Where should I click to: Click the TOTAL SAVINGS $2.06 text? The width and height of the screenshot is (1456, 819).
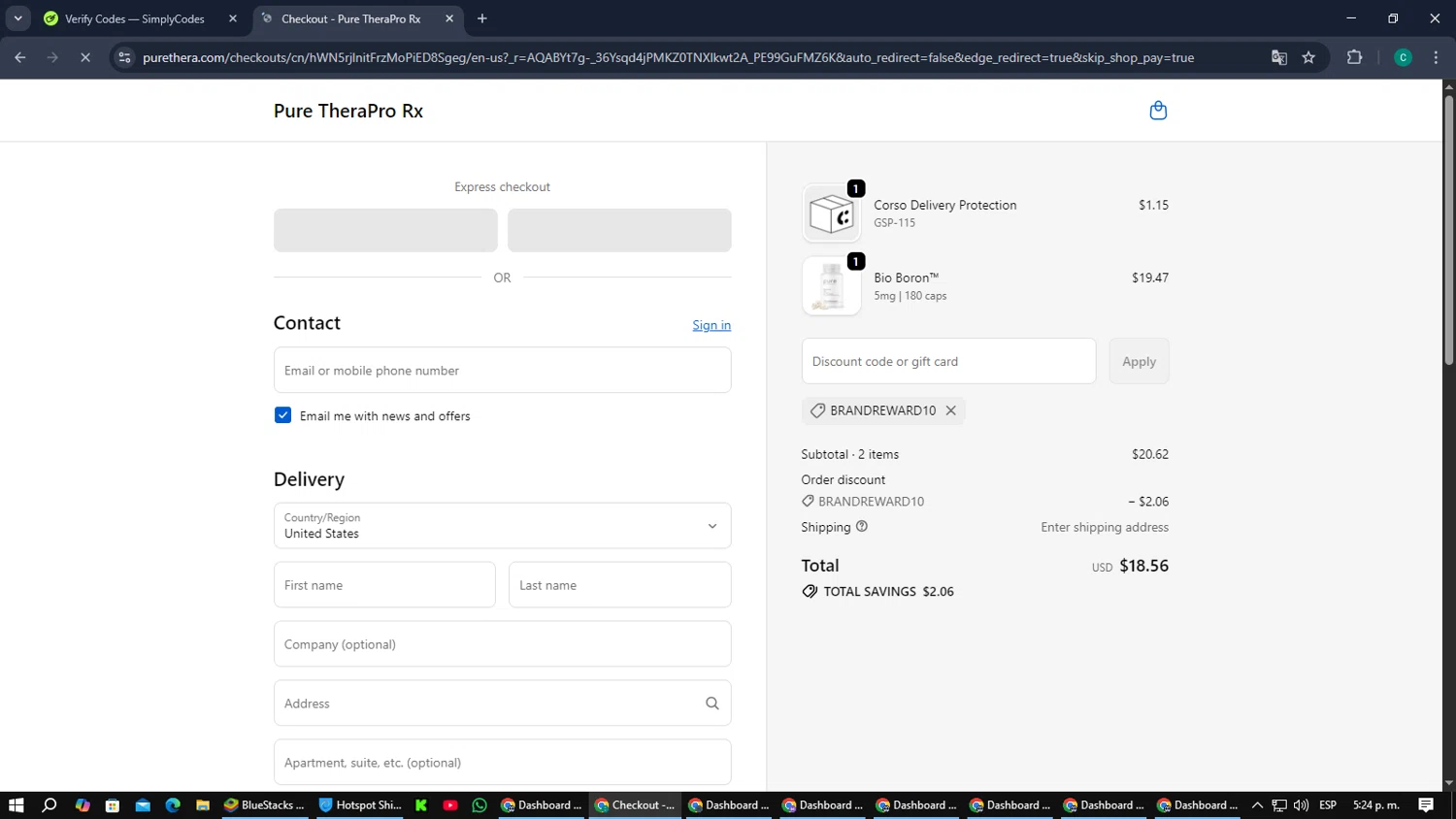click(x=888, y=591)
